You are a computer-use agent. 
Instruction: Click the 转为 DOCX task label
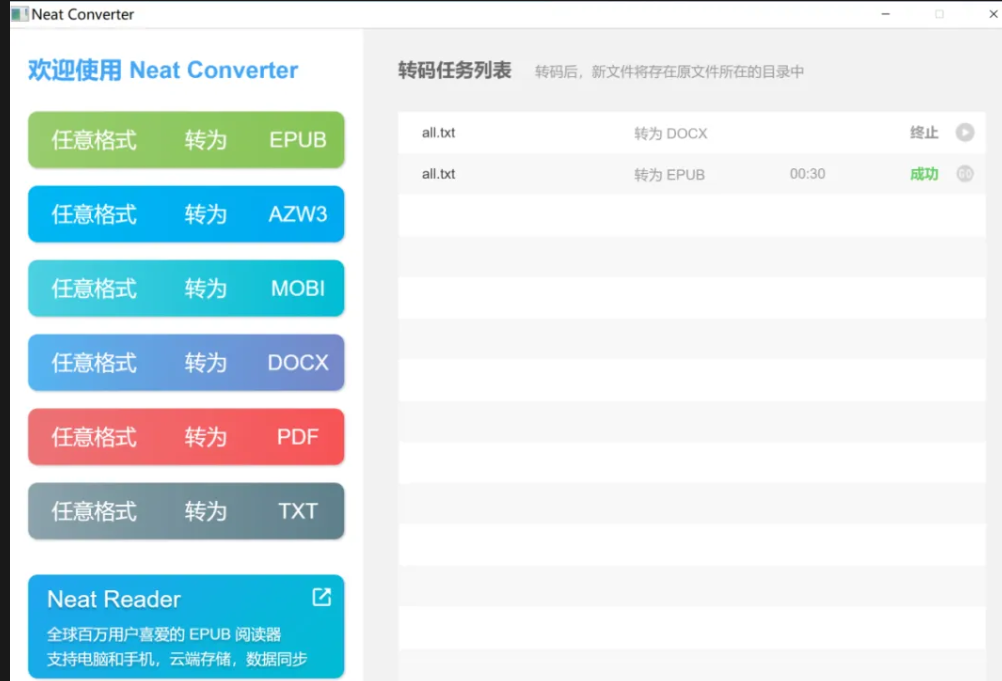point(670,134)
